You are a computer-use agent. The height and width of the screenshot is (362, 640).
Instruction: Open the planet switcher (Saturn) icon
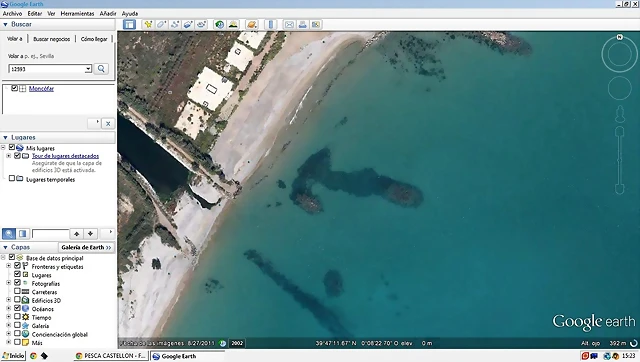click(x=252, y=24)
